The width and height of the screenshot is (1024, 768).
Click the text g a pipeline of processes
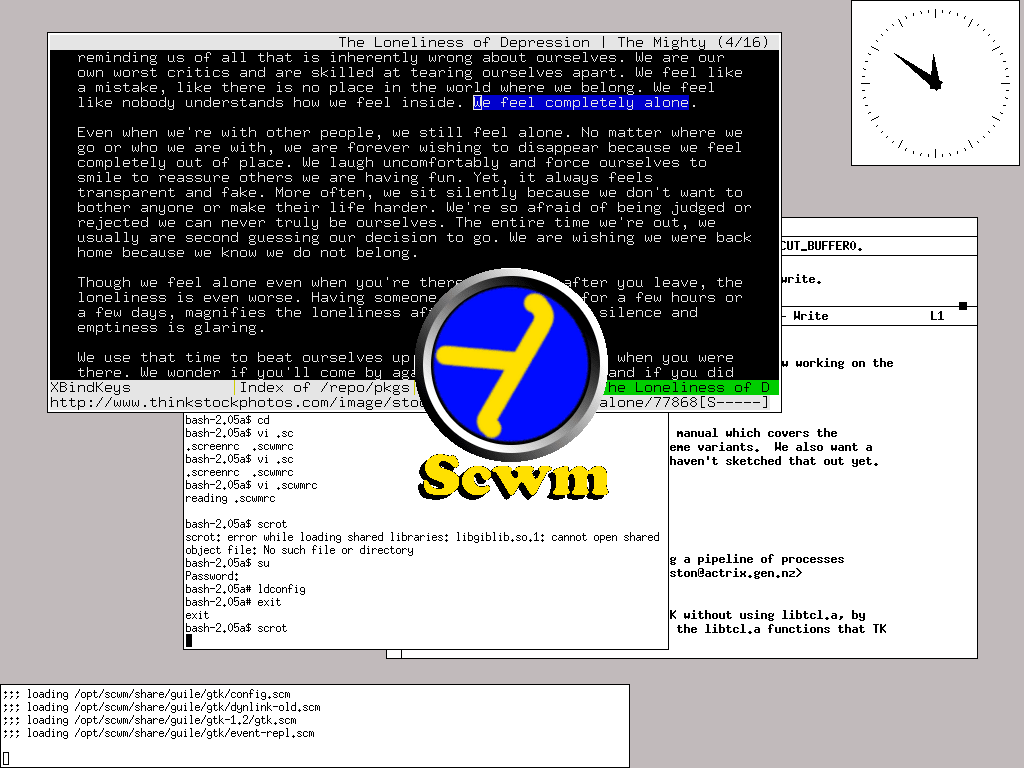click(757, 559)
